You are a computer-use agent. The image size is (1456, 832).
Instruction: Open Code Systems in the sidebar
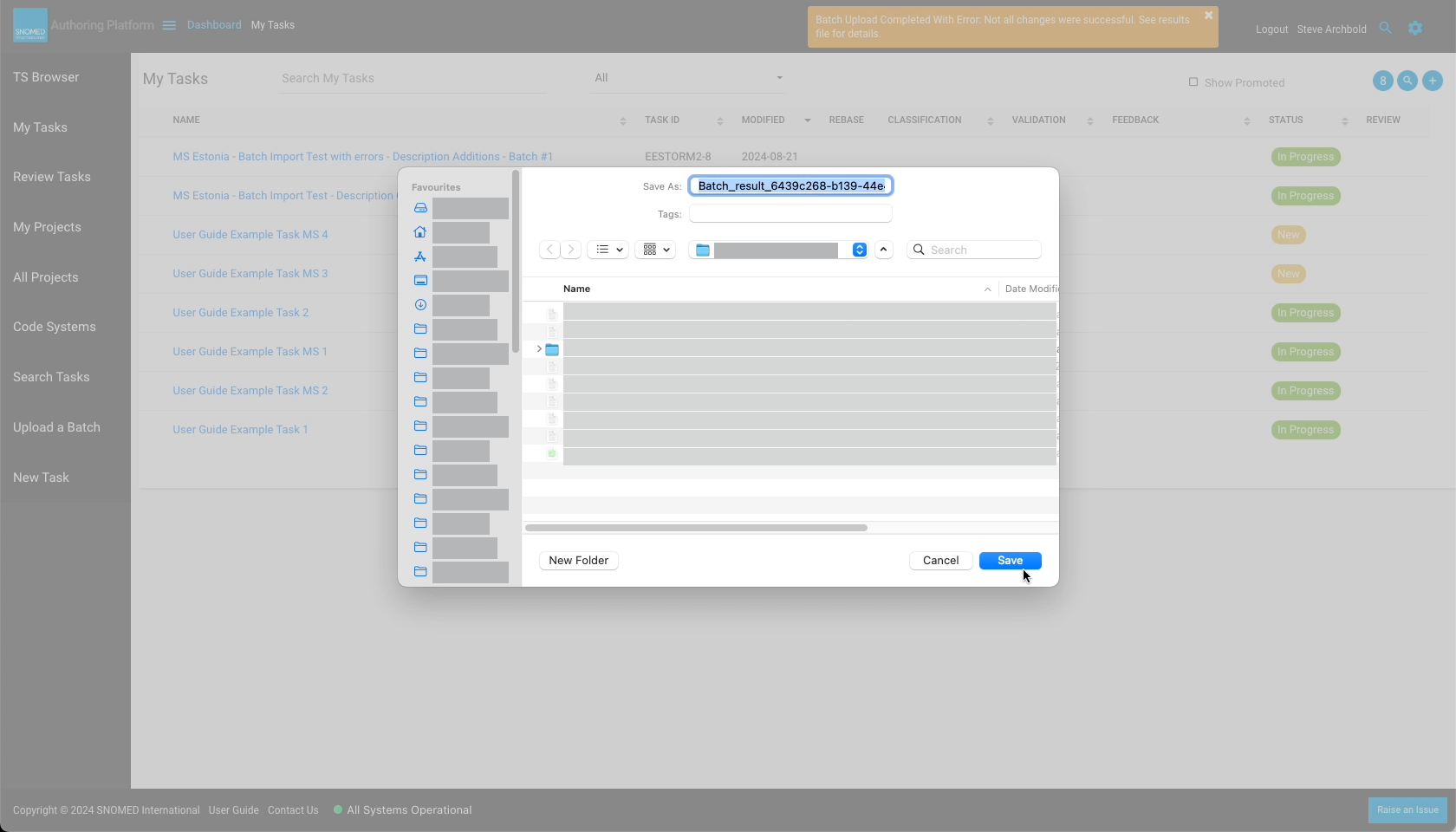point(55,327)
